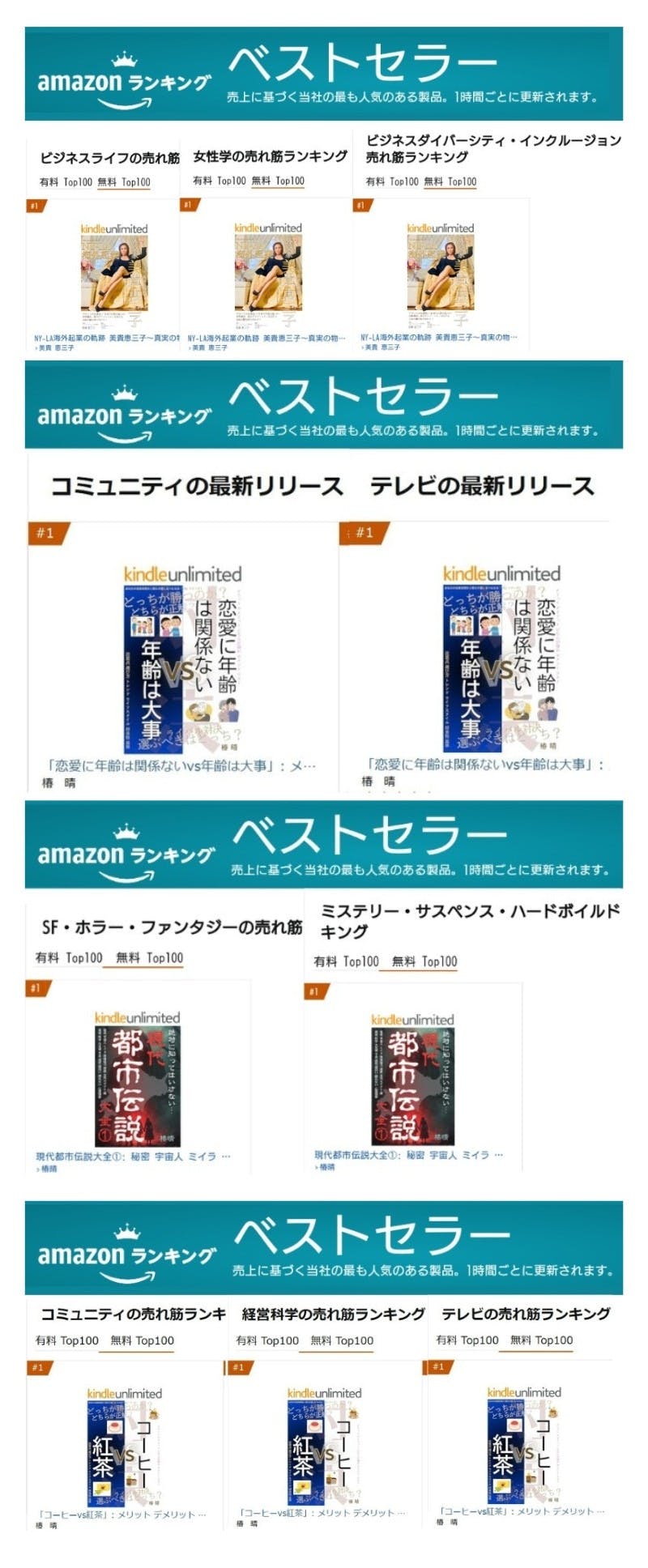Click kindleunlimited logo above コーヒーvs紅茶 in テレビの売れ筋

(x=523, y=1392)
